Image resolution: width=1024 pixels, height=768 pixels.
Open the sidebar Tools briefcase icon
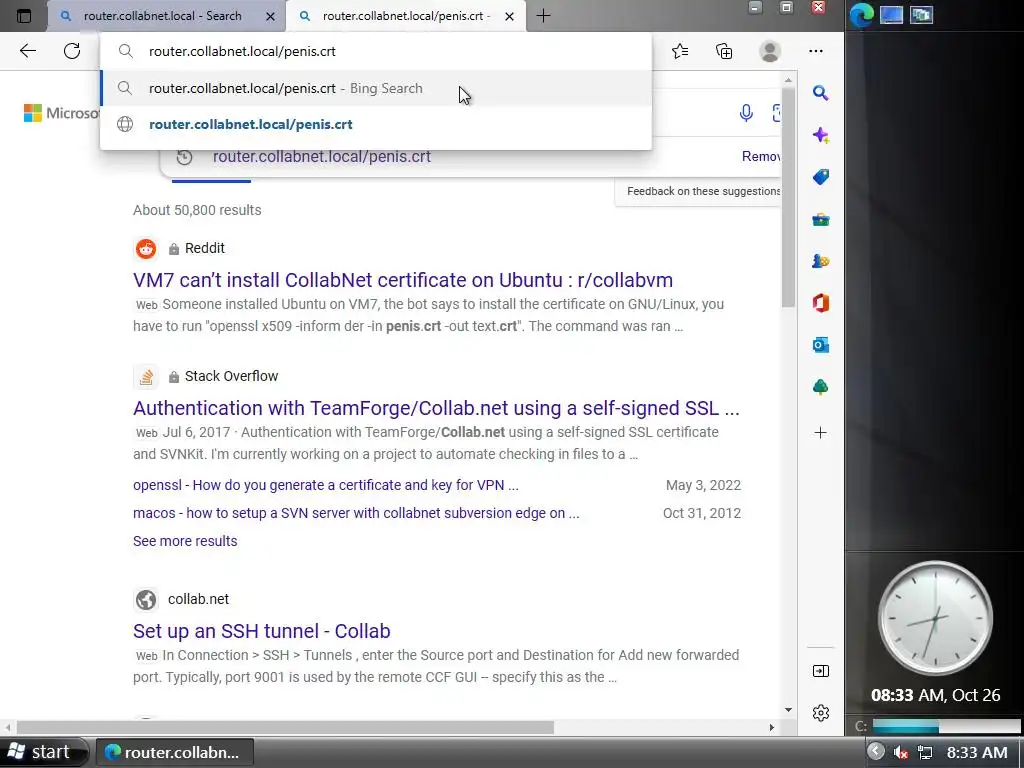(821, 219)
